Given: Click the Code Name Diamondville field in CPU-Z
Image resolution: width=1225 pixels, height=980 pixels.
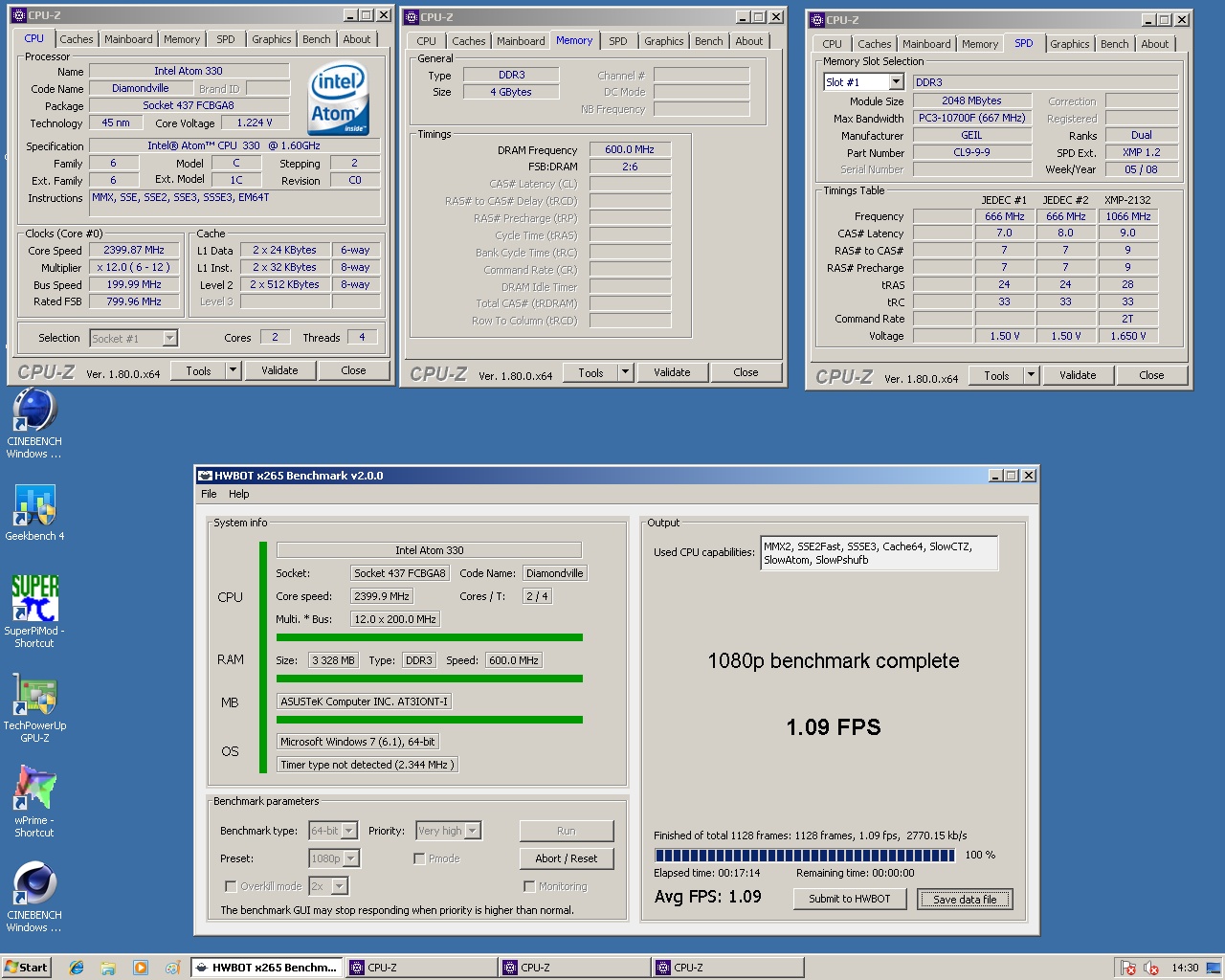Looking at the screenshot, I should coord(141,88).
